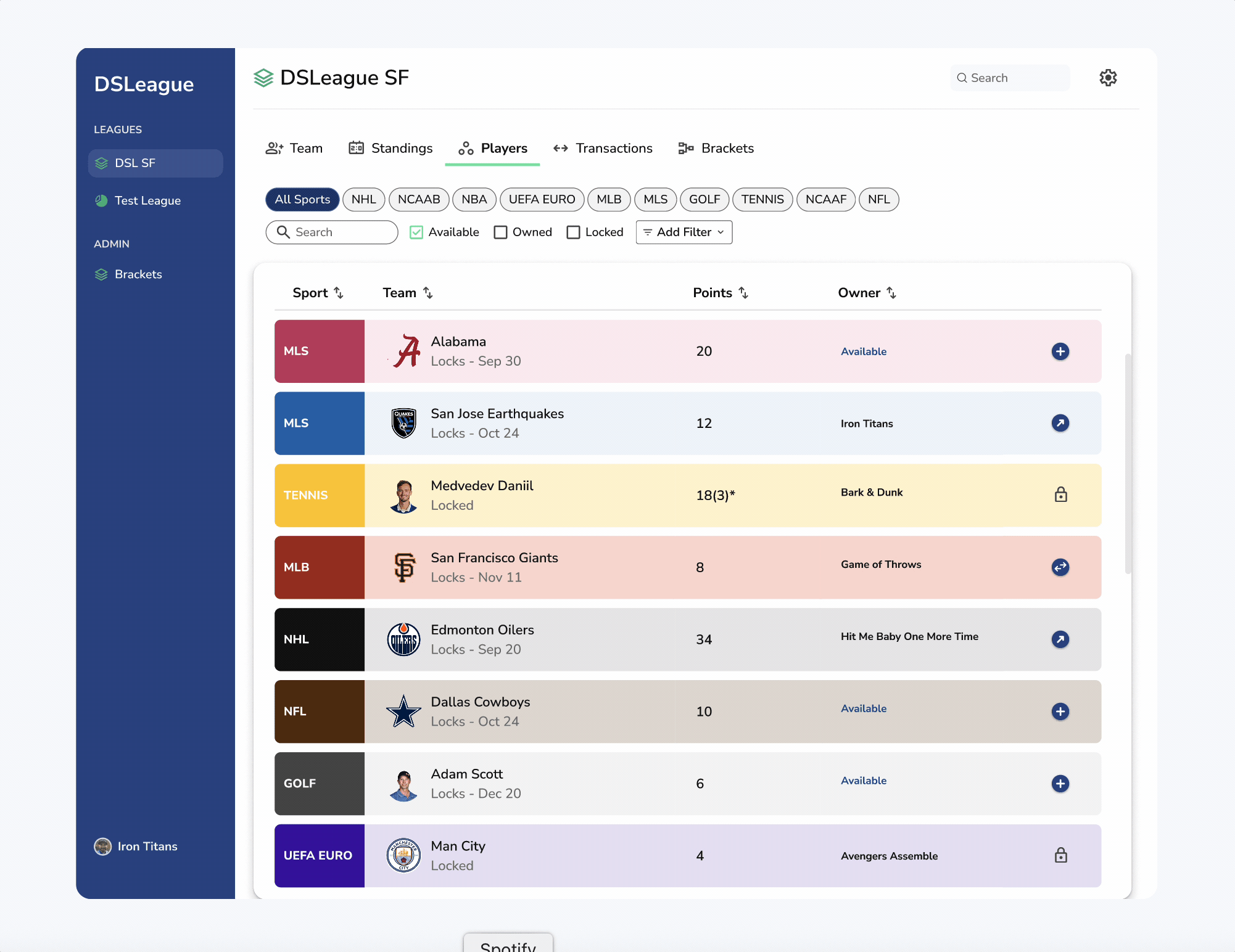Click the players Search input field
1235x952 pixels.
point(332,232)
